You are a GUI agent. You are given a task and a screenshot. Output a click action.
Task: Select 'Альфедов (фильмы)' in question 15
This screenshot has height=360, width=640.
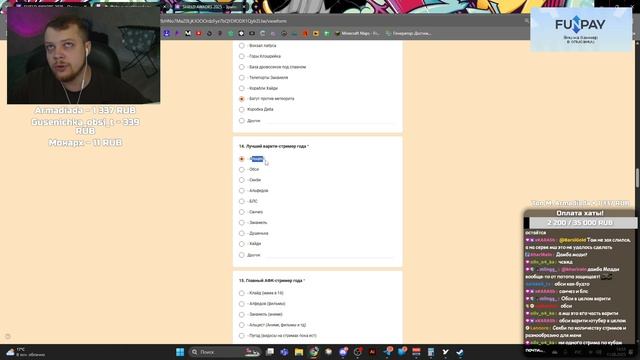(x=242, y=304)
